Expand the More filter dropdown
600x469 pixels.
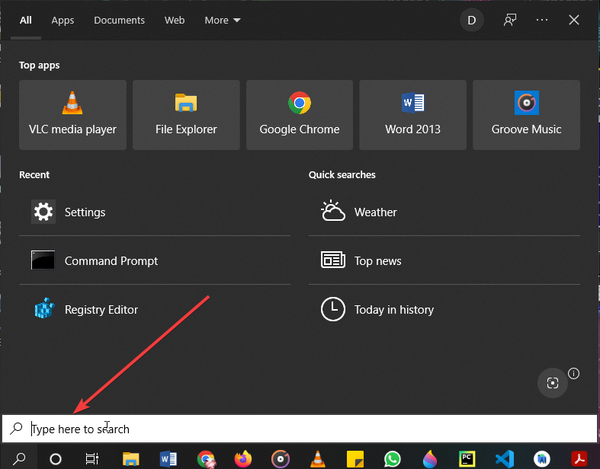tap(222, 20)
